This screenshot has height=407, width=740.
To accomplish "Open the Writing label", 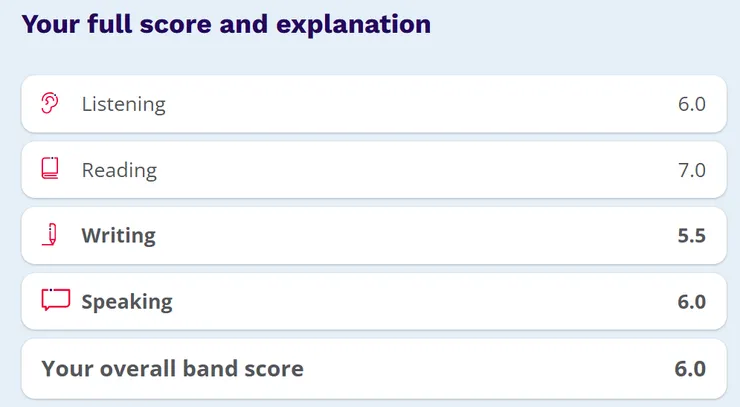I will click(x=118, y=236).
